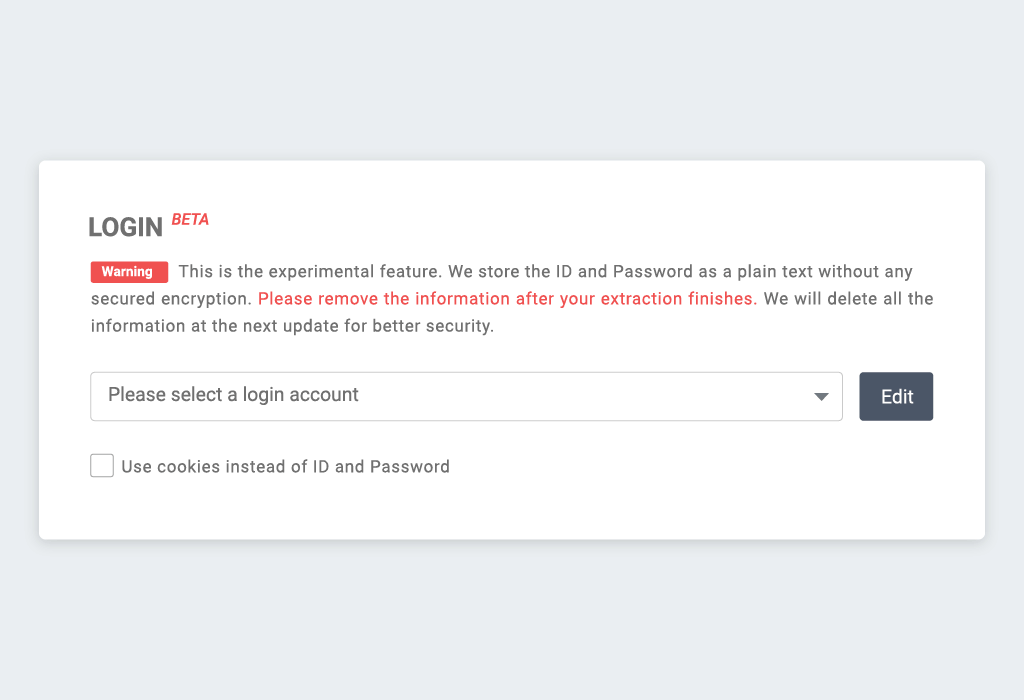
Task: Click the dropdown caret arrow icon
Action: [x=821, y=397]
